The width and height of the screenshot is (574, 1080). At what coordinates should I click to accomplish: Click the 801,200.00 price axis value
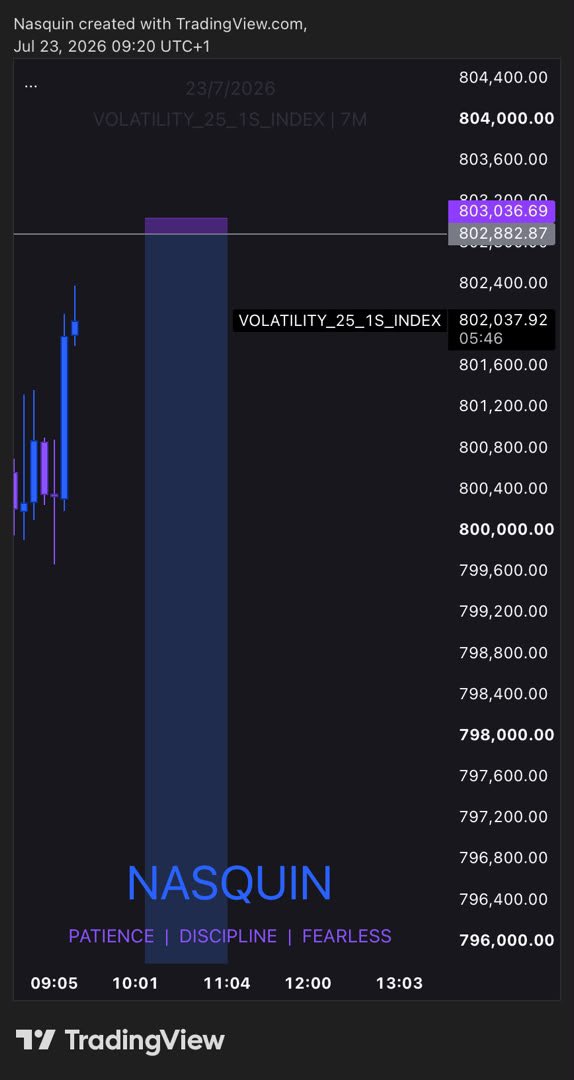tap(503, 406)
